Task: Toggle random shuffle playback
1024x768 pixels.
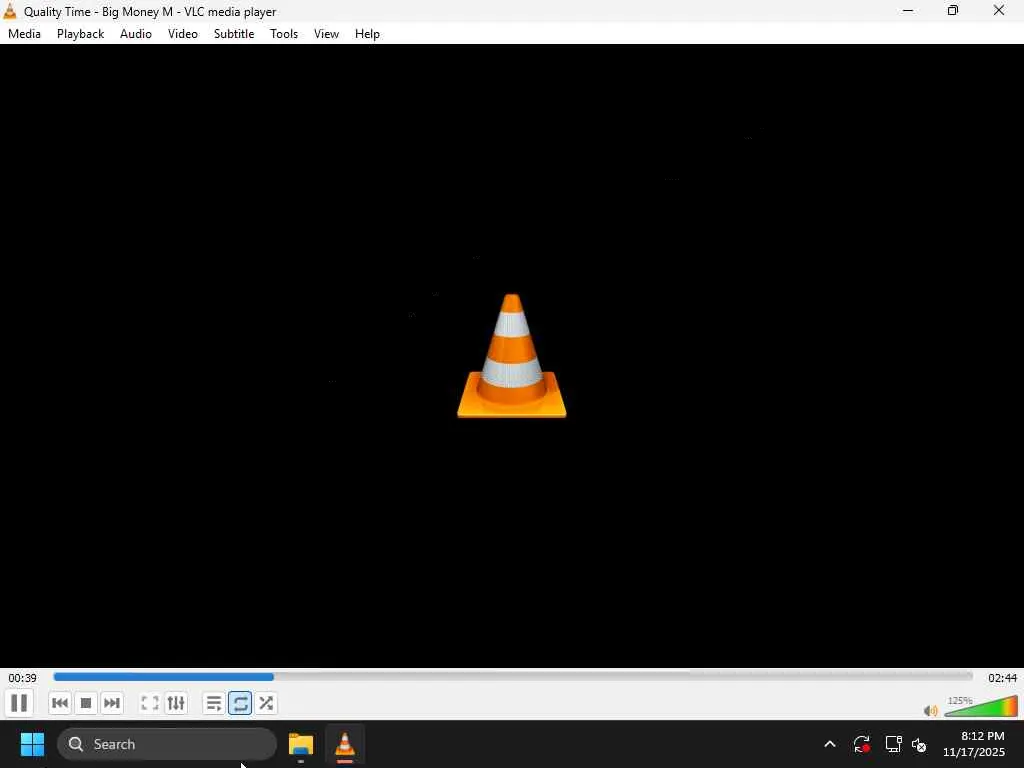Action: pyautogui.click(x=266, y=703)
